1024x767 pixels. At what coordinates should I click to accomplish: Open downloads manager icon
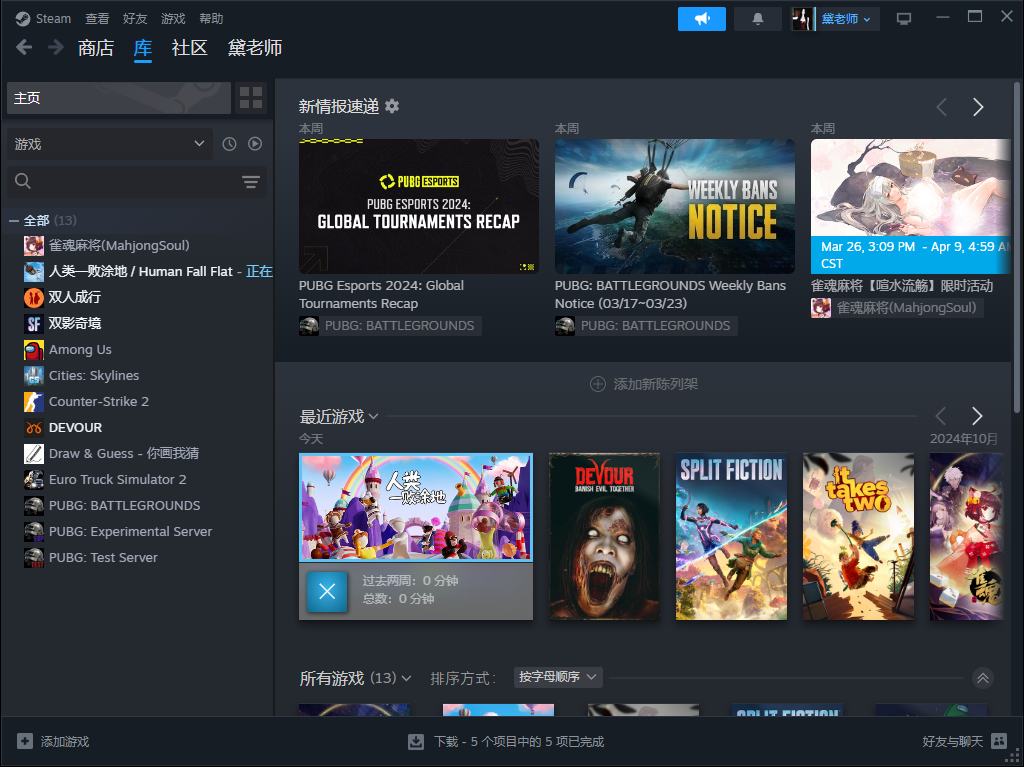point(416,742)
